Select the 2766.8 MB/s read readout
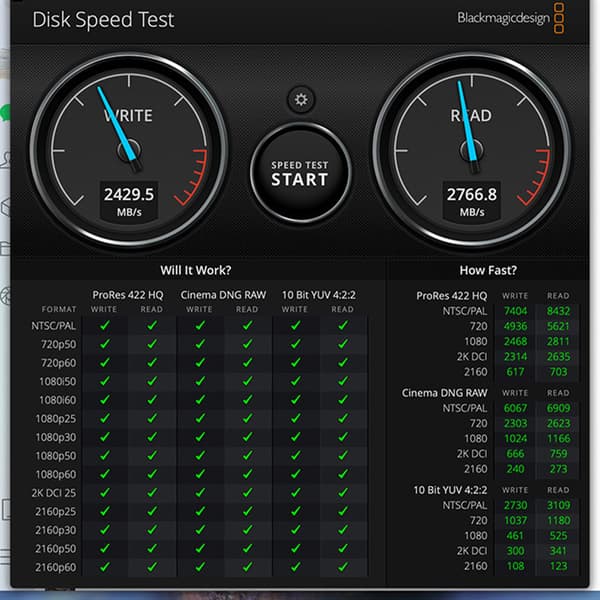The image size is (600, 600). click(x=472, y=201)
